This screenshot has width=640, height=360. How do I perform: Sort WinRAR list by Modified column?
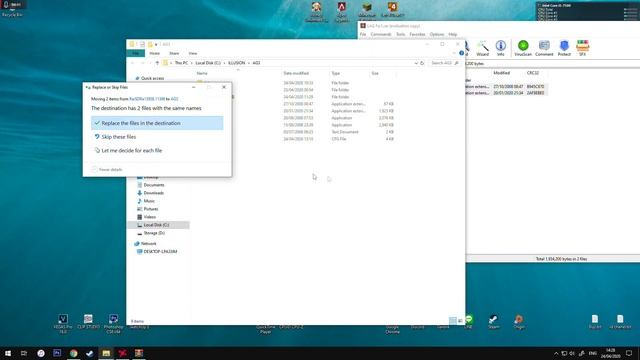click(x=501, y=73)
